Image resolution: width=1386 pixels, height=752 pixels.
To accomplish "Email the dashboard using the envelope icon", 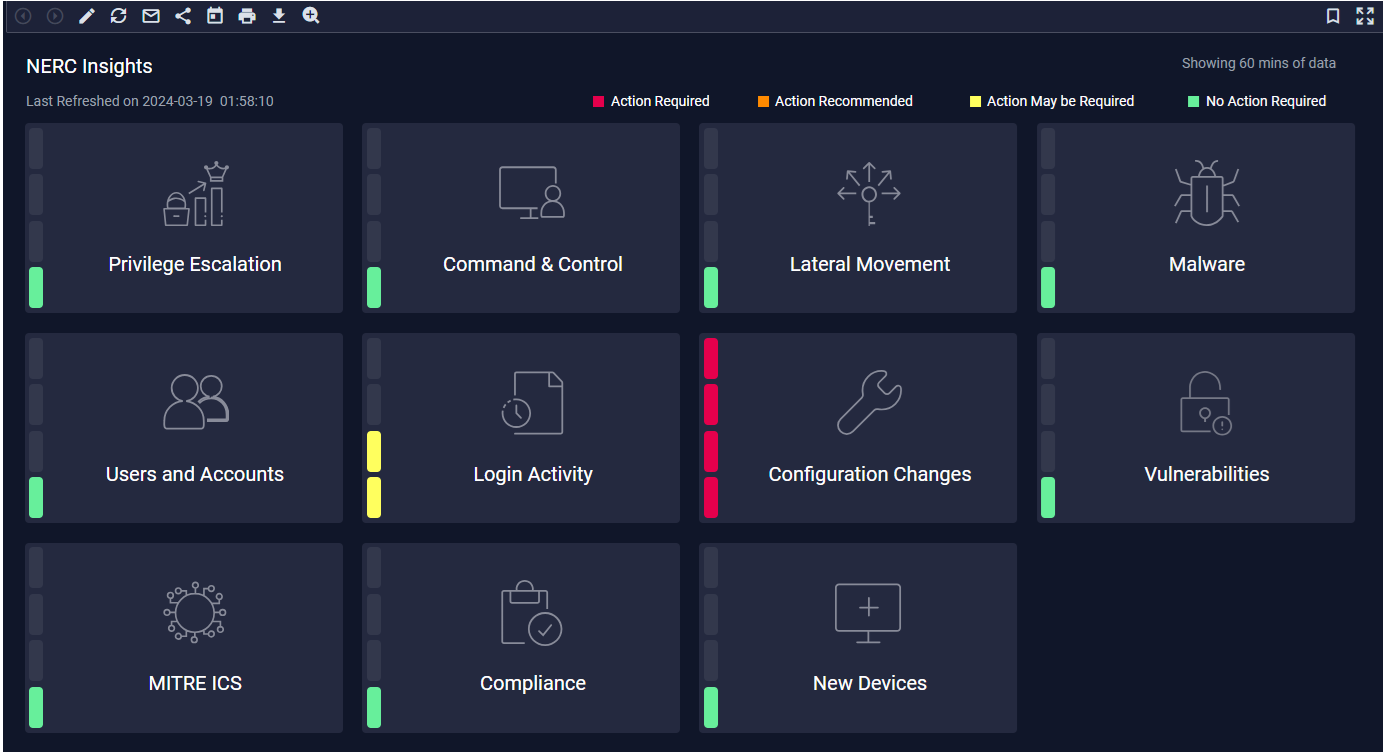I will pos(150,16).
